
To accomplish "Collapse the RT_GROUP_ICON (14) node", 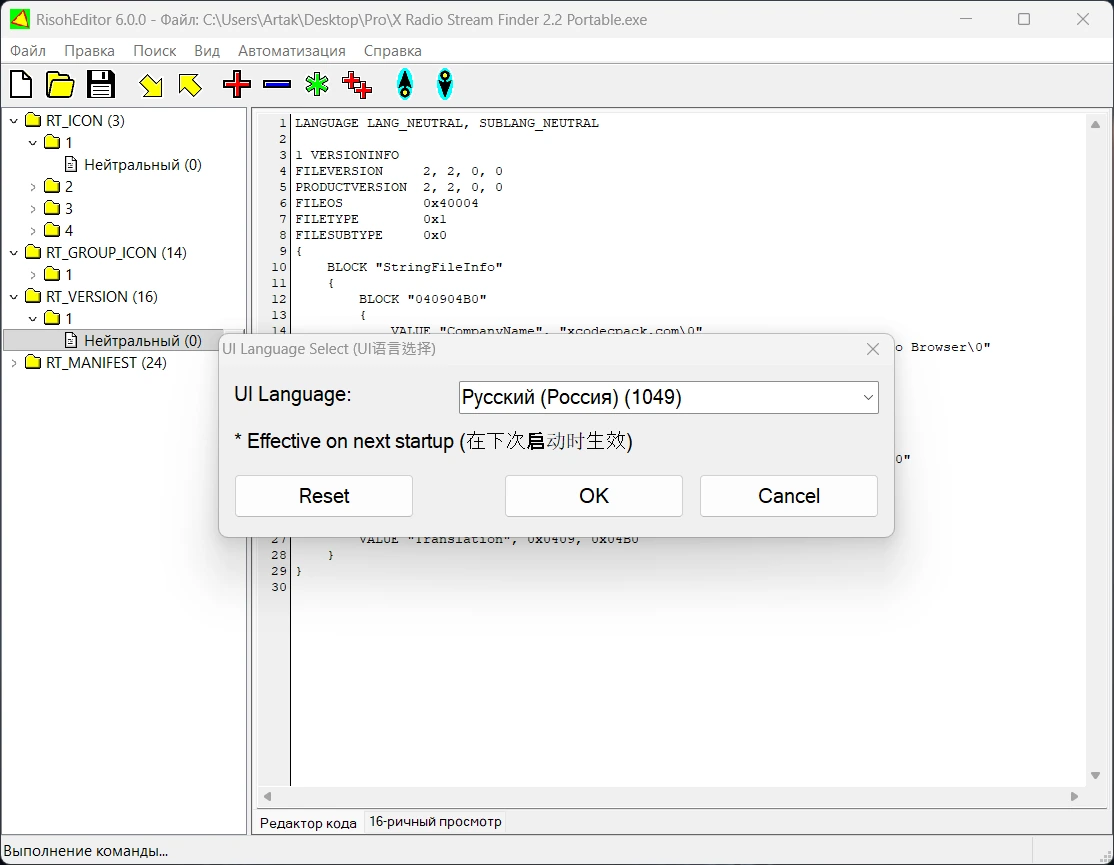I will point(13,253).
